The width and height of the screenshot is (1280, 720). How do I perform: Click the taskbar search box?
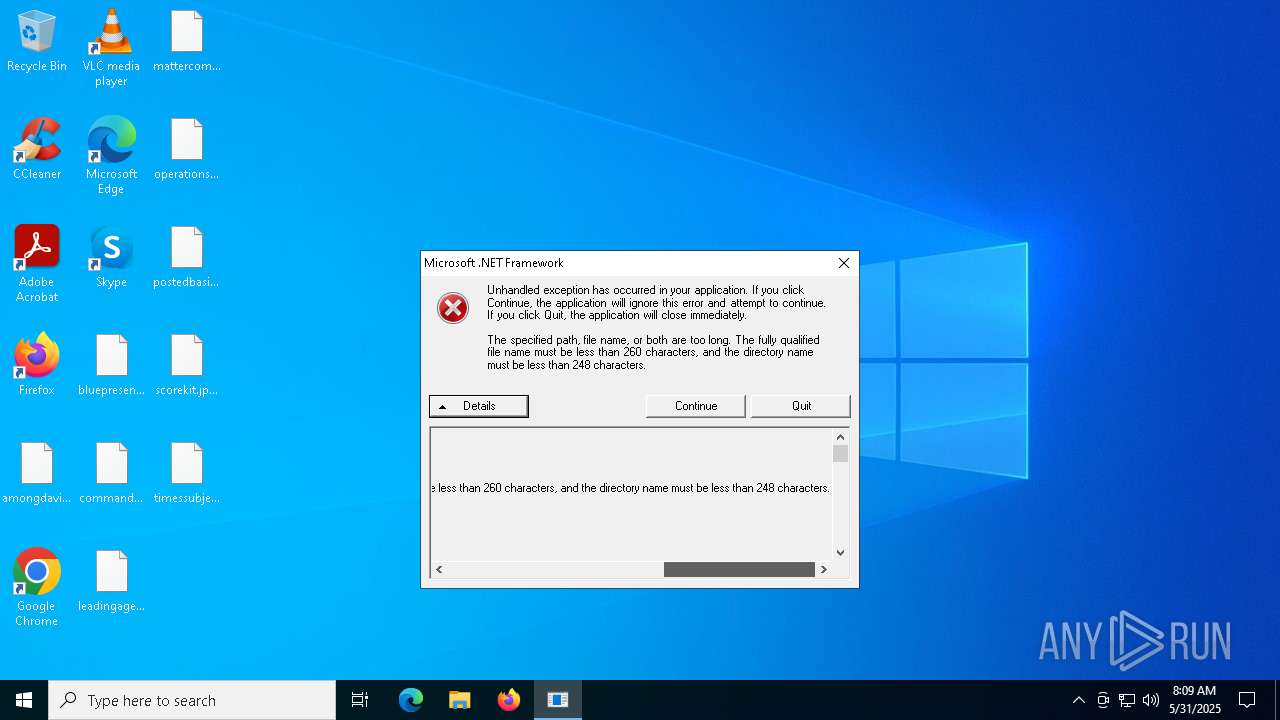coord(192,700)
